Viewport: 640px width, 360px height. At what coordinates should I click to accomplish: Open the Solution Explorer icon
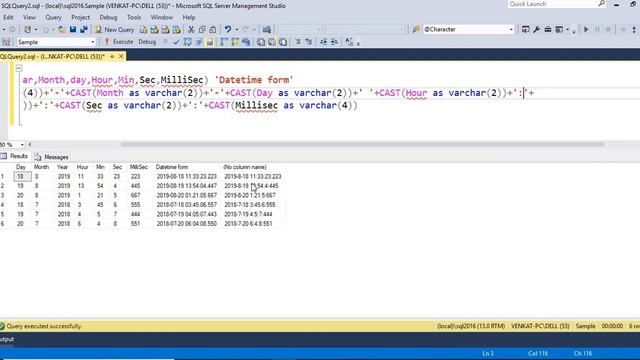click(525, 29)
